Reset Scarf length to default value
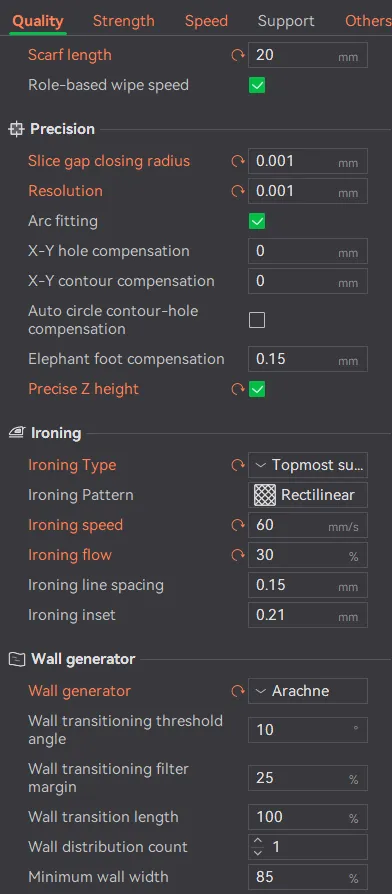The height and width of the screenshot is (894, 392). [x=238, y=56]
